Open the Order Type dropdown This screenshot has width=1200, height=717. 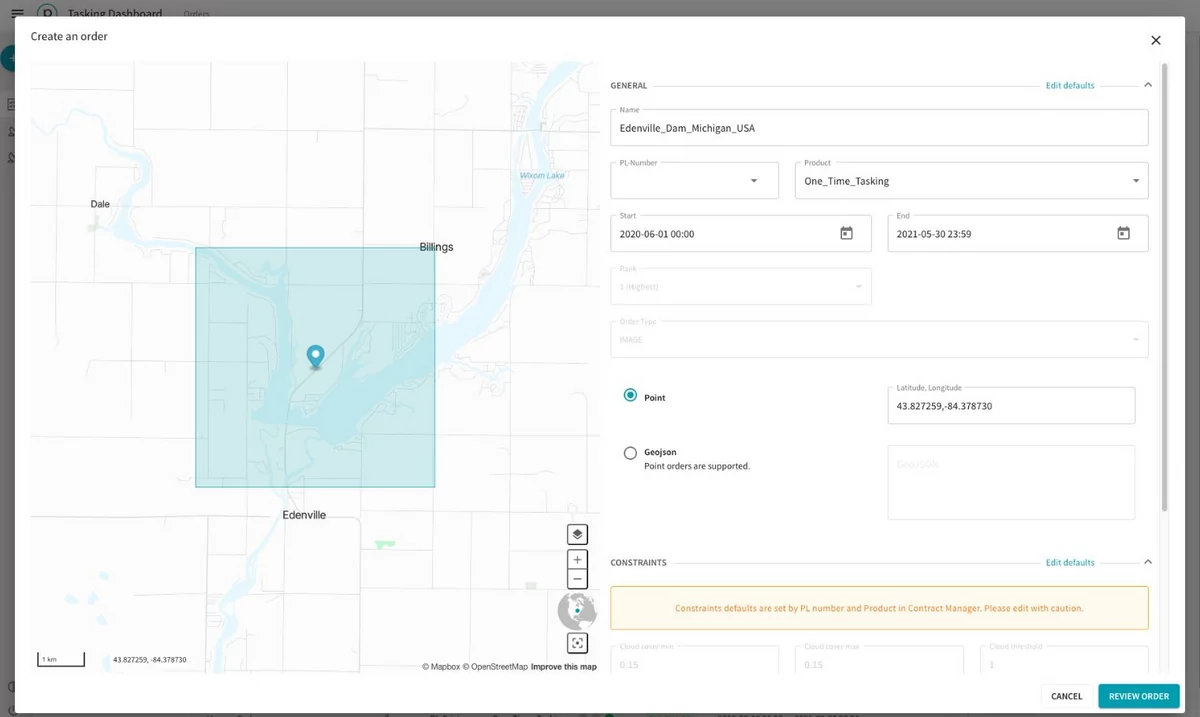pyautogui.click(x=879, y=339)
